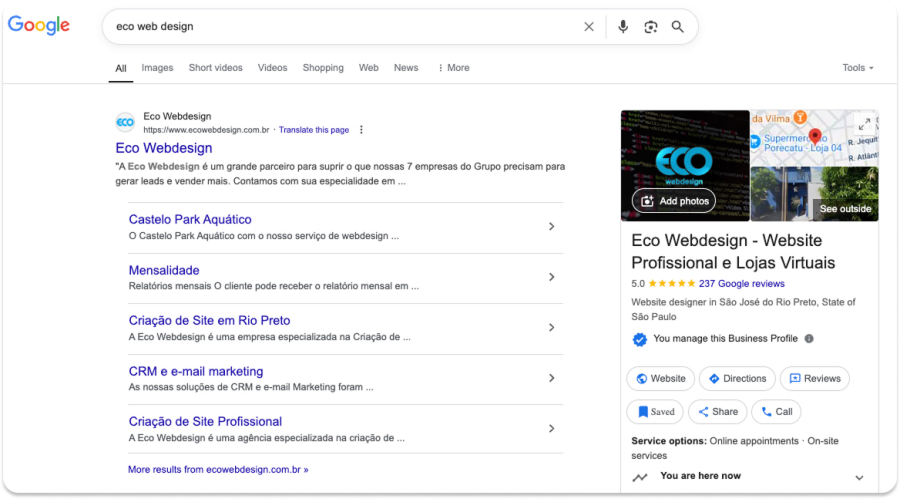Screen dimensions: 900x499
Task: Click the info icon next to Business Profile
Action: click(x=809, y=339)
